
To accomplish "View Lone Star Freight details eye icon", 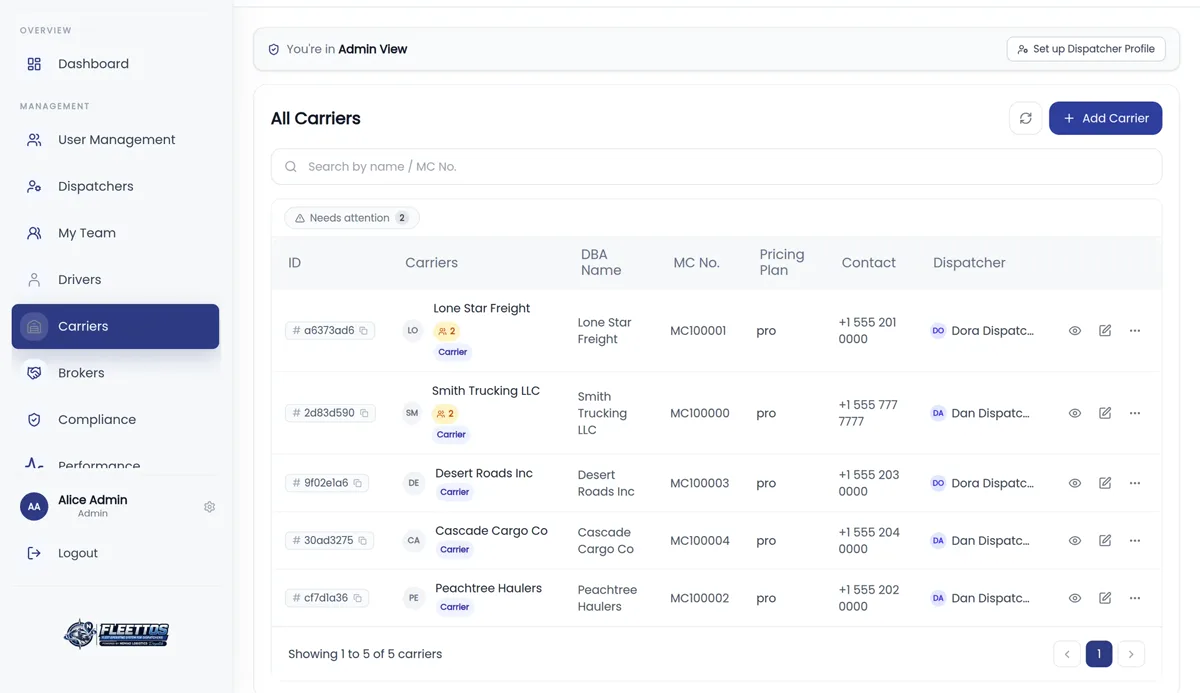I will (1075, 331).
